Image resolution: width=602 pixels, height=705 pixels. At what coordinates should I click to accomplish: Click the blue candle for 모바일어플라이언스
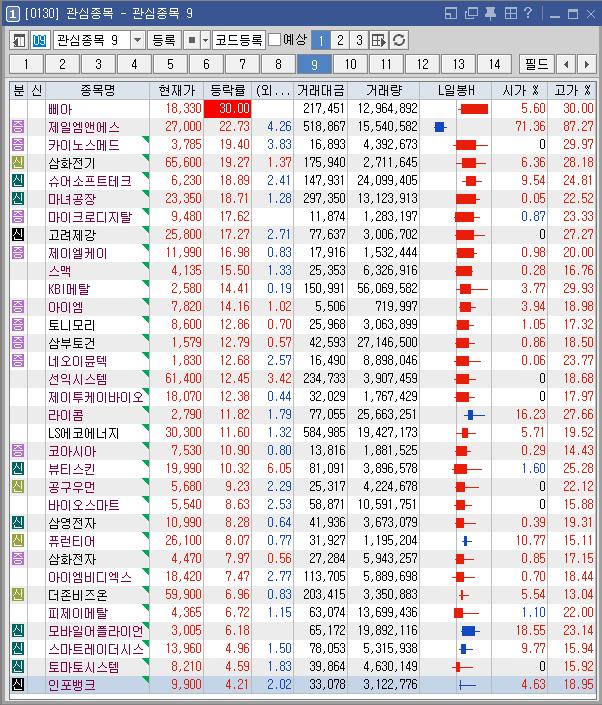click(x=468, y=630)
